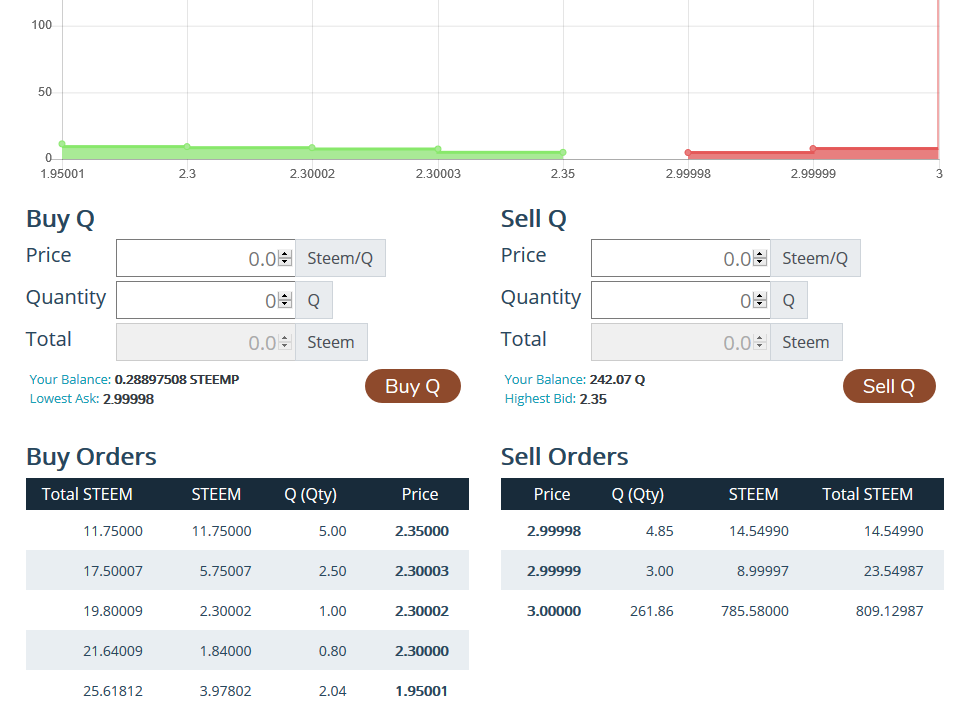Click the Buy Q button
The height and width of the screenshot is (715, 959).
412,386
